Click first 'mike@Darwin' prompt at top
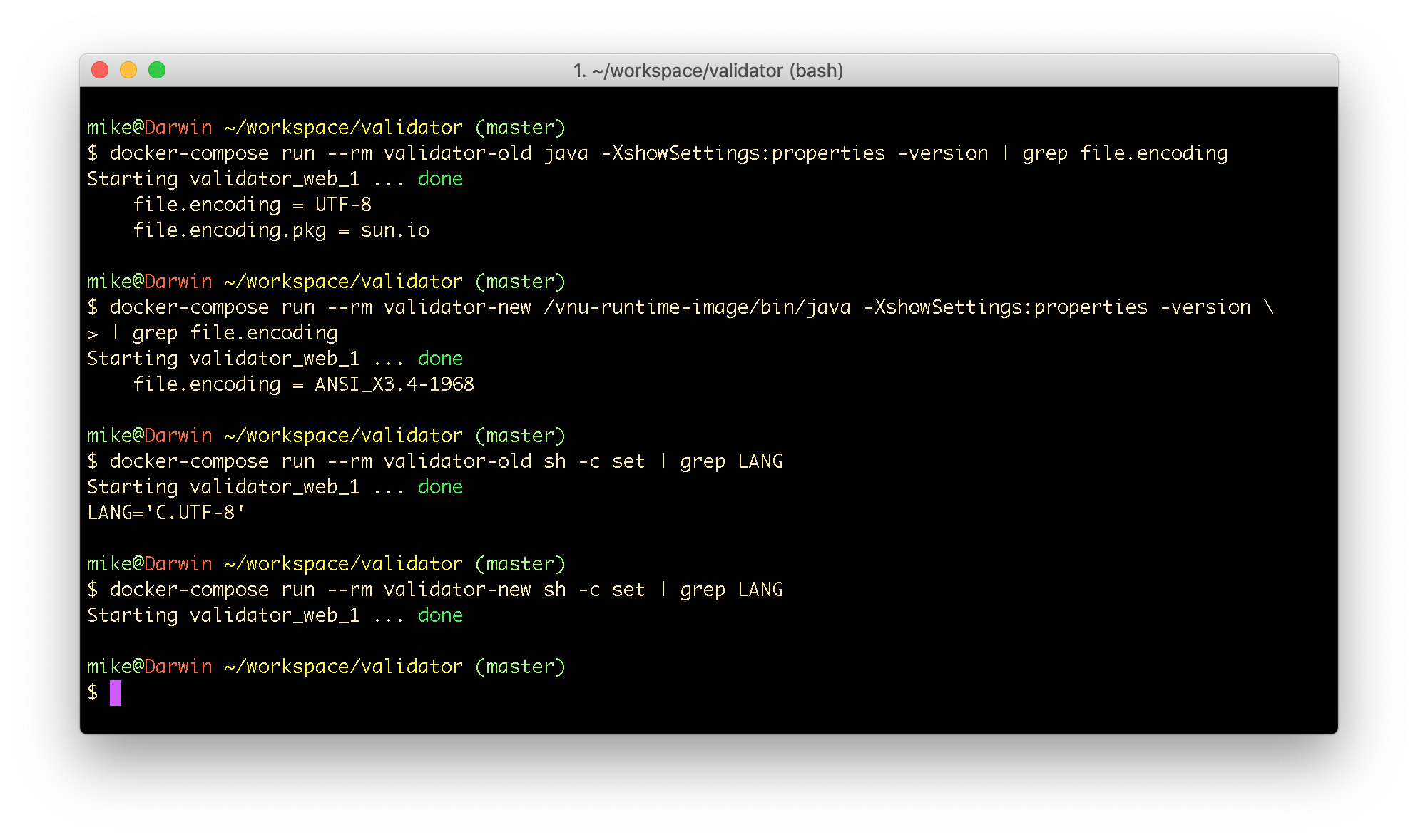The image size is (1418, 840). pyautogui.click(x=150, y=128)
